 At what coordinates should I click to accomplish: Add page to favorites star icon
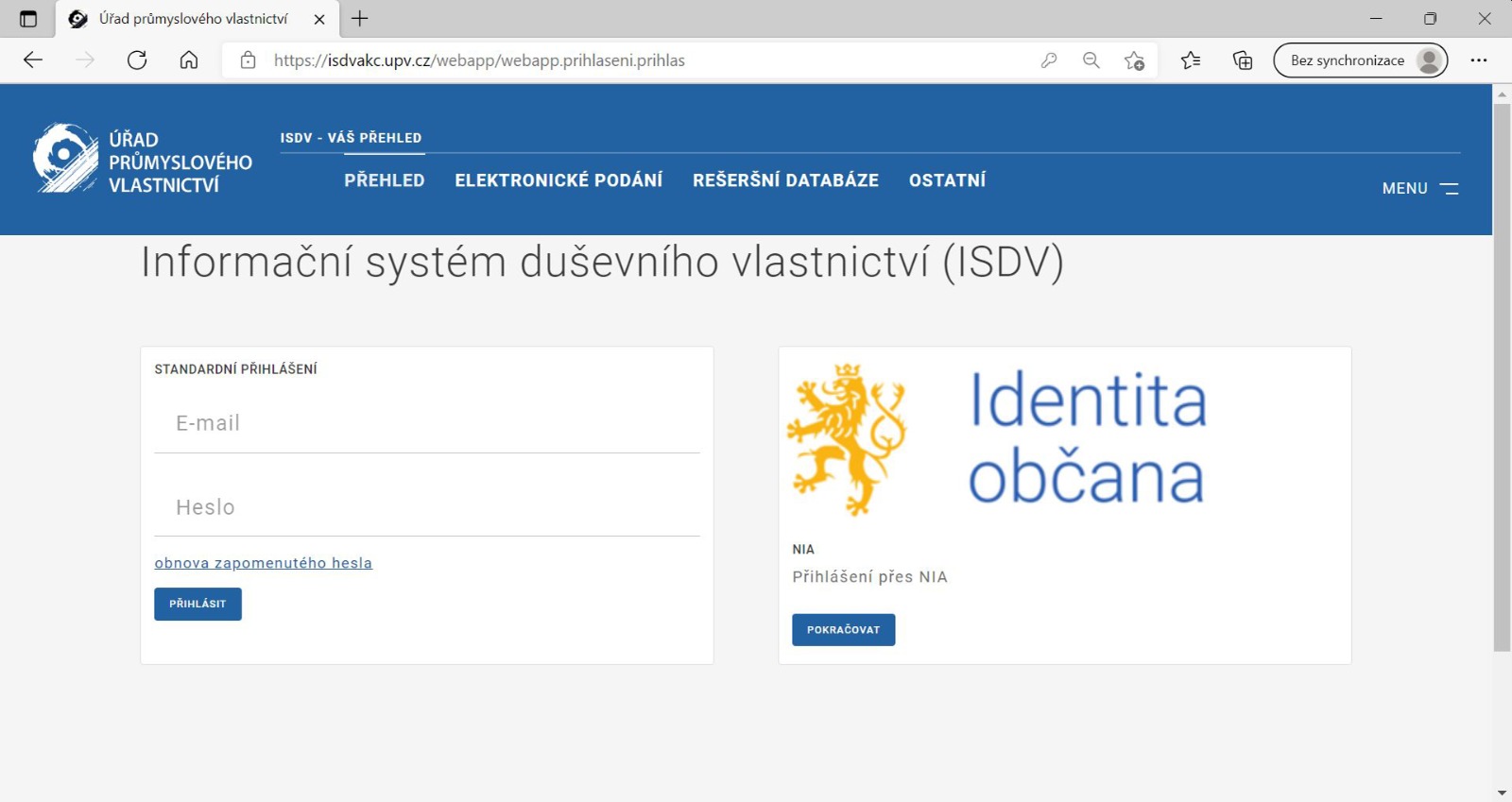pos(1134,60)
